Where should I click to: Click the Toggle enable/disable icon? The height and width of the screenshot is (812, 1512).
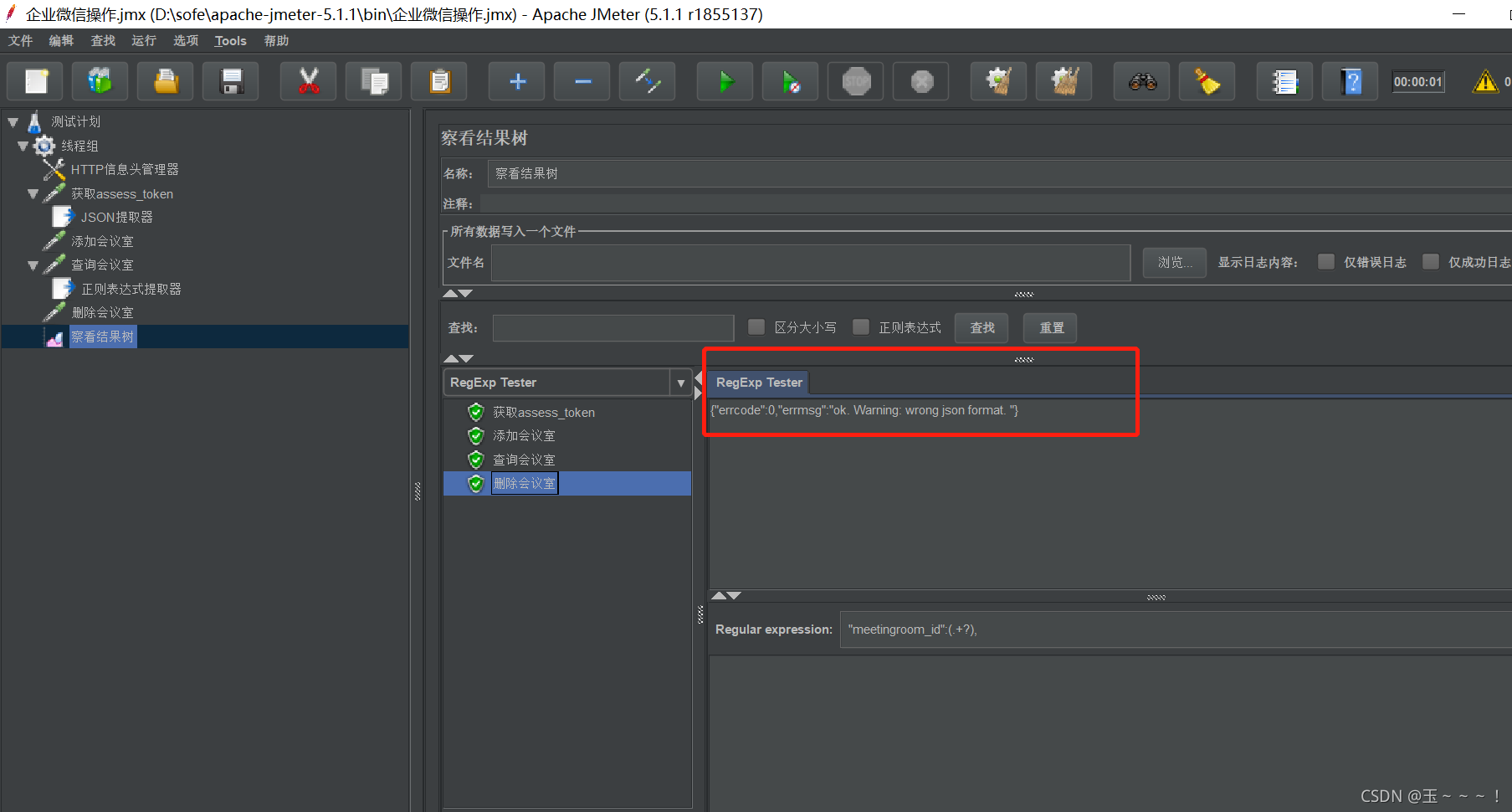point(648,81)
